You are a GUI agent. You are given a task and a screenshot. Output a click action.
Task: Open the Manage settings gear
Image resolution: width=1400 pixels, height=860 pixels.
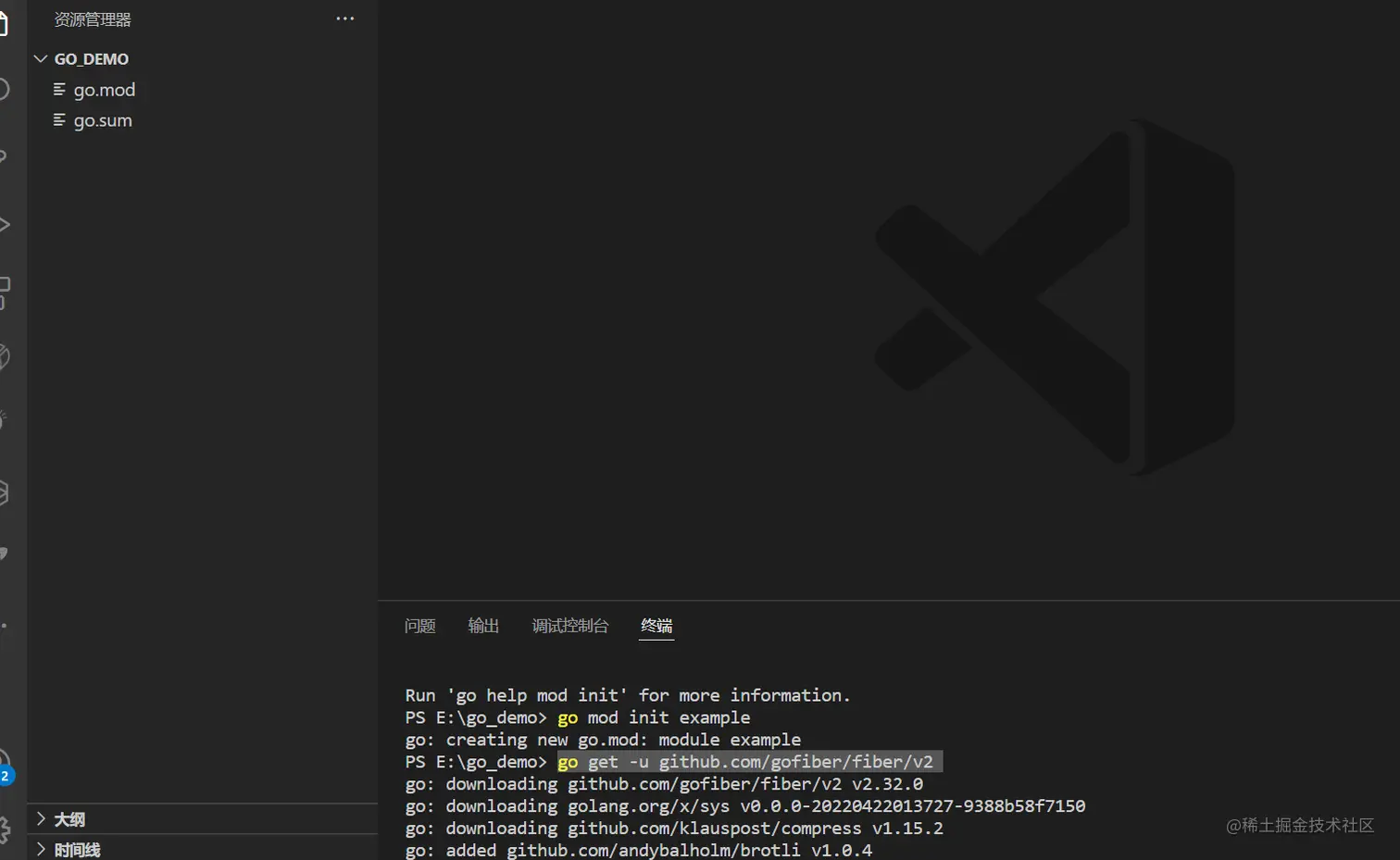(5, 829)
